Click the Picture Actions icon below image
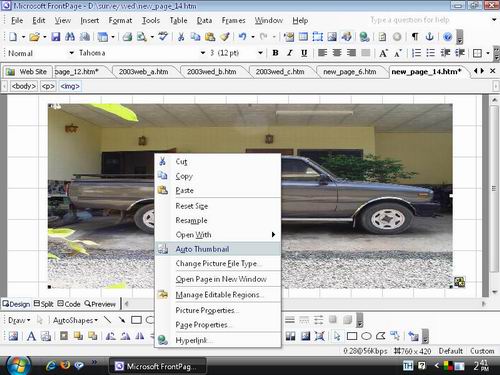Screen dimensions: 500x375 tap(459, 282)
